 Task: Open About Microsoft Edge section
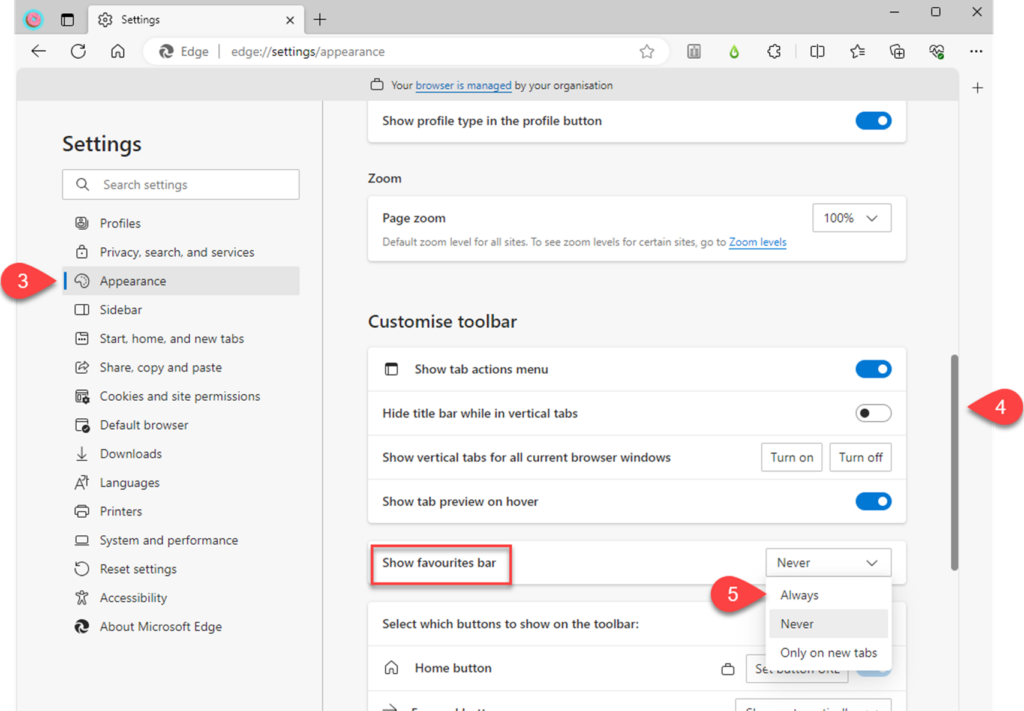(181, 627)
